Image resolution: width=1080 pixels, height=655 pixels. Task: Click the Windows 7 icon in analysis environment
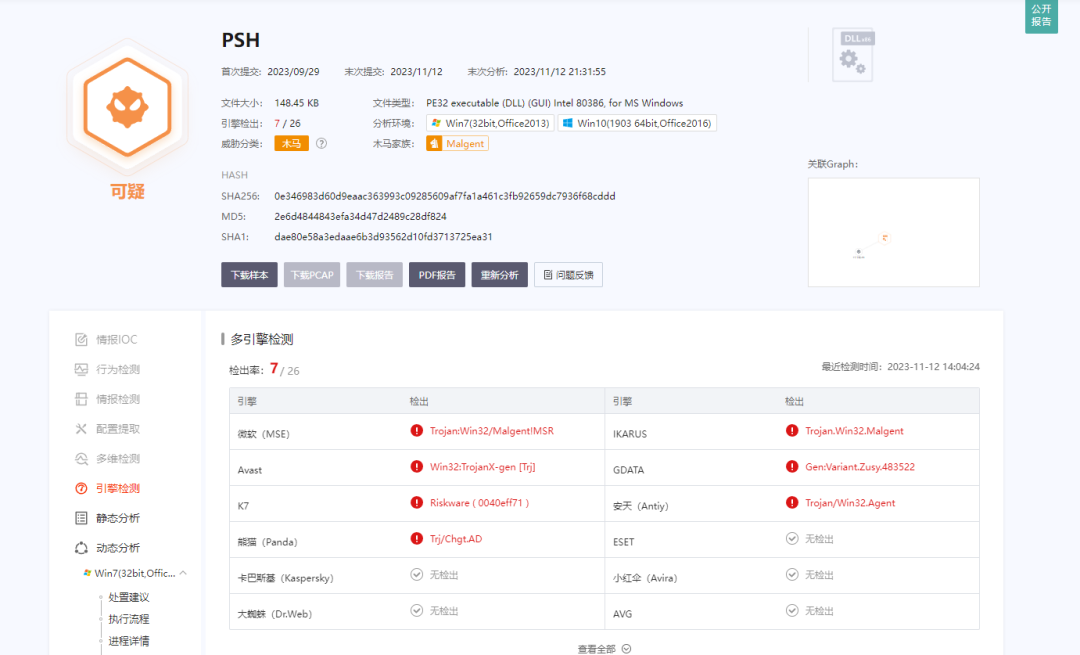(436, 123)
